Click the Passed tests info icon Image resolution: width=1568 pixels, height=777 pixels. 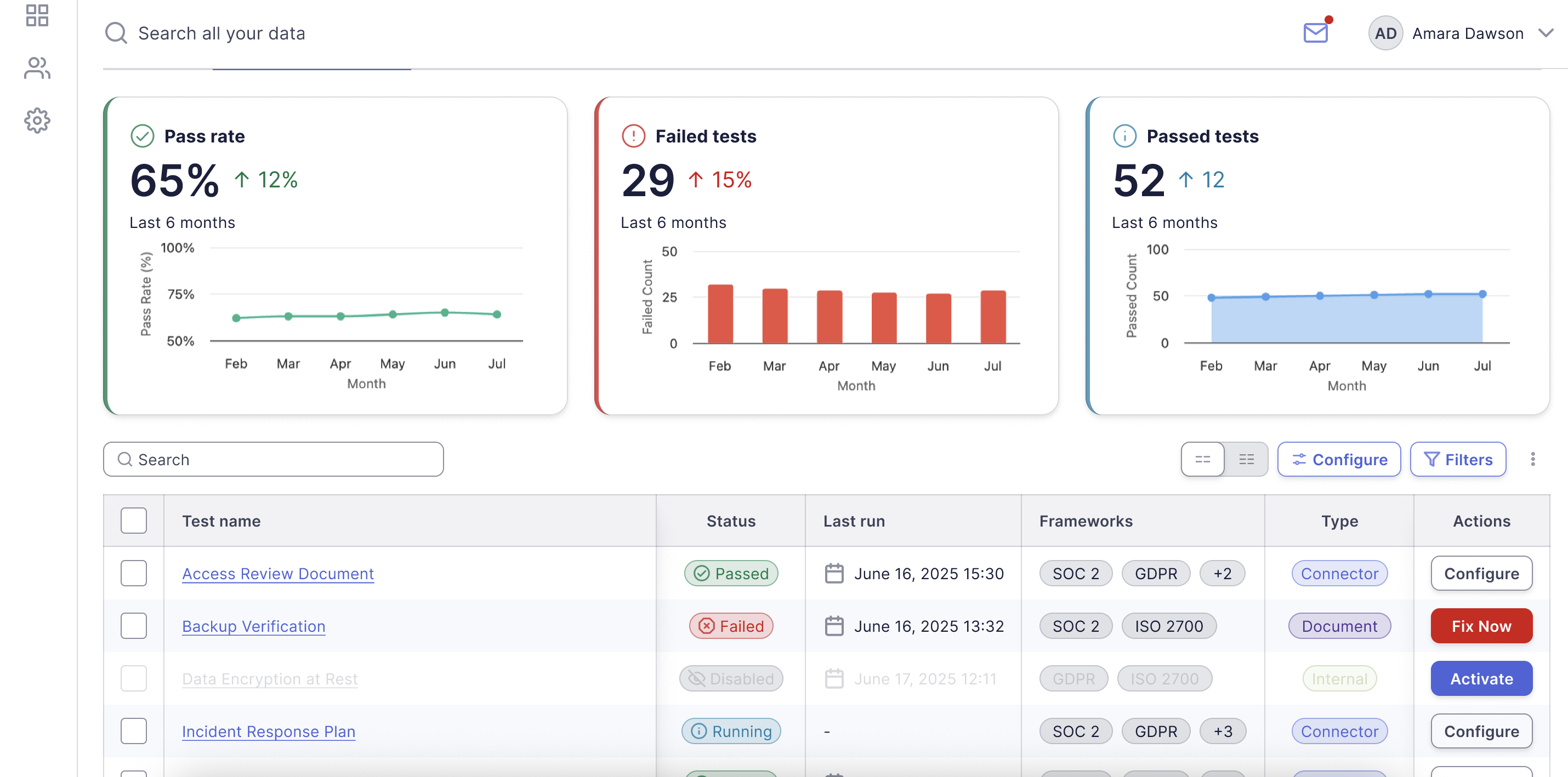tap(1124, 136)
